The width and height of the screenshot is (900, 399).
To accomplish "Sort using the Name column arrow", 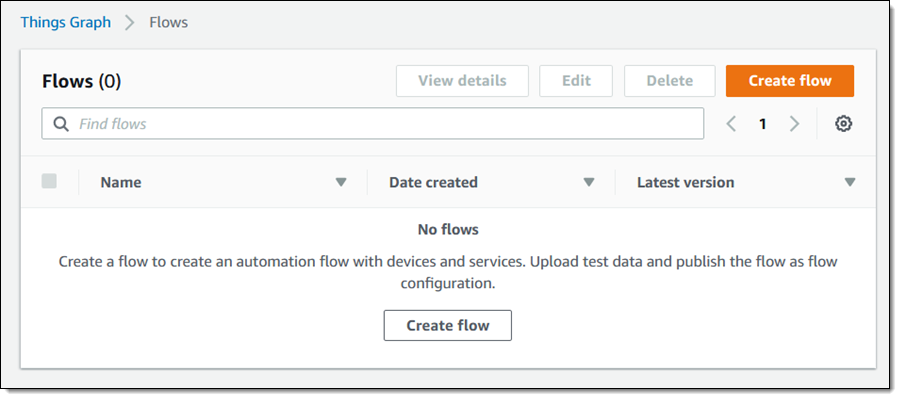I will pyautogui.click(x=341, y=183).
